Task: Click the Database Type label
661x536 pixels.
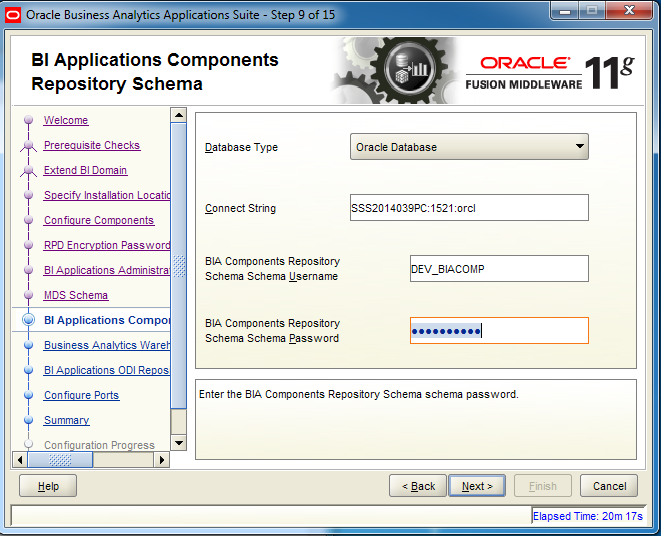Action: 241,147
